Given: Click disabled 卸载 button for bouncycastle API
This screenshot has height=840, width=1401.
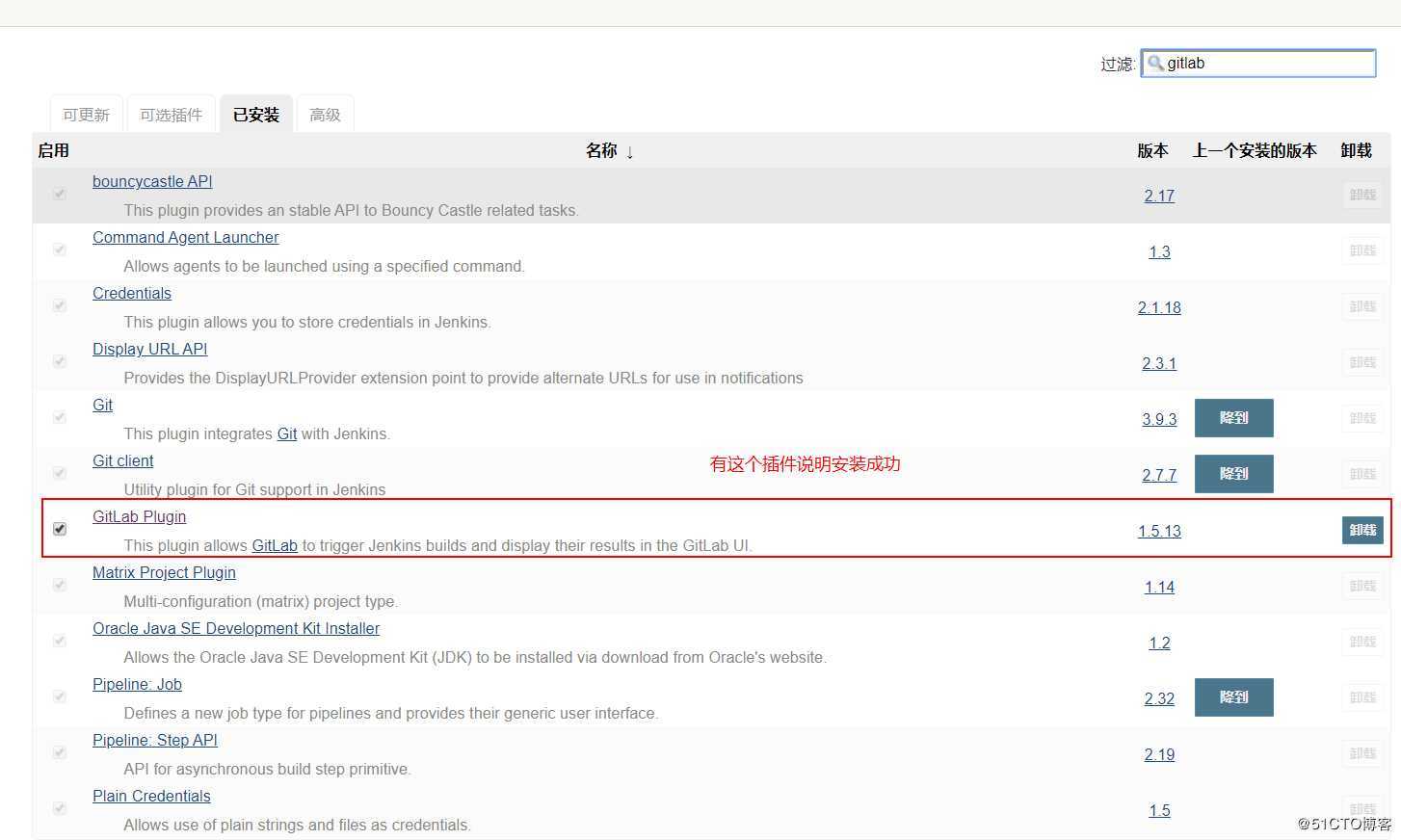Looking at the screenshot, I should (1362, 195).
